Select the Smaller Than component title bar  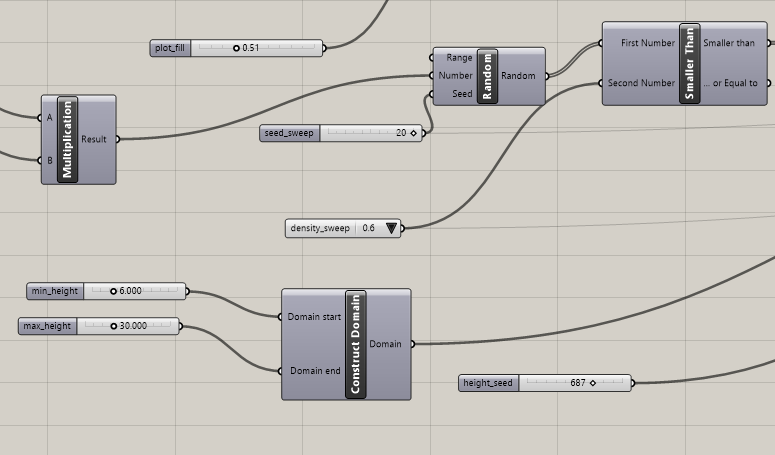coord(689,63)
